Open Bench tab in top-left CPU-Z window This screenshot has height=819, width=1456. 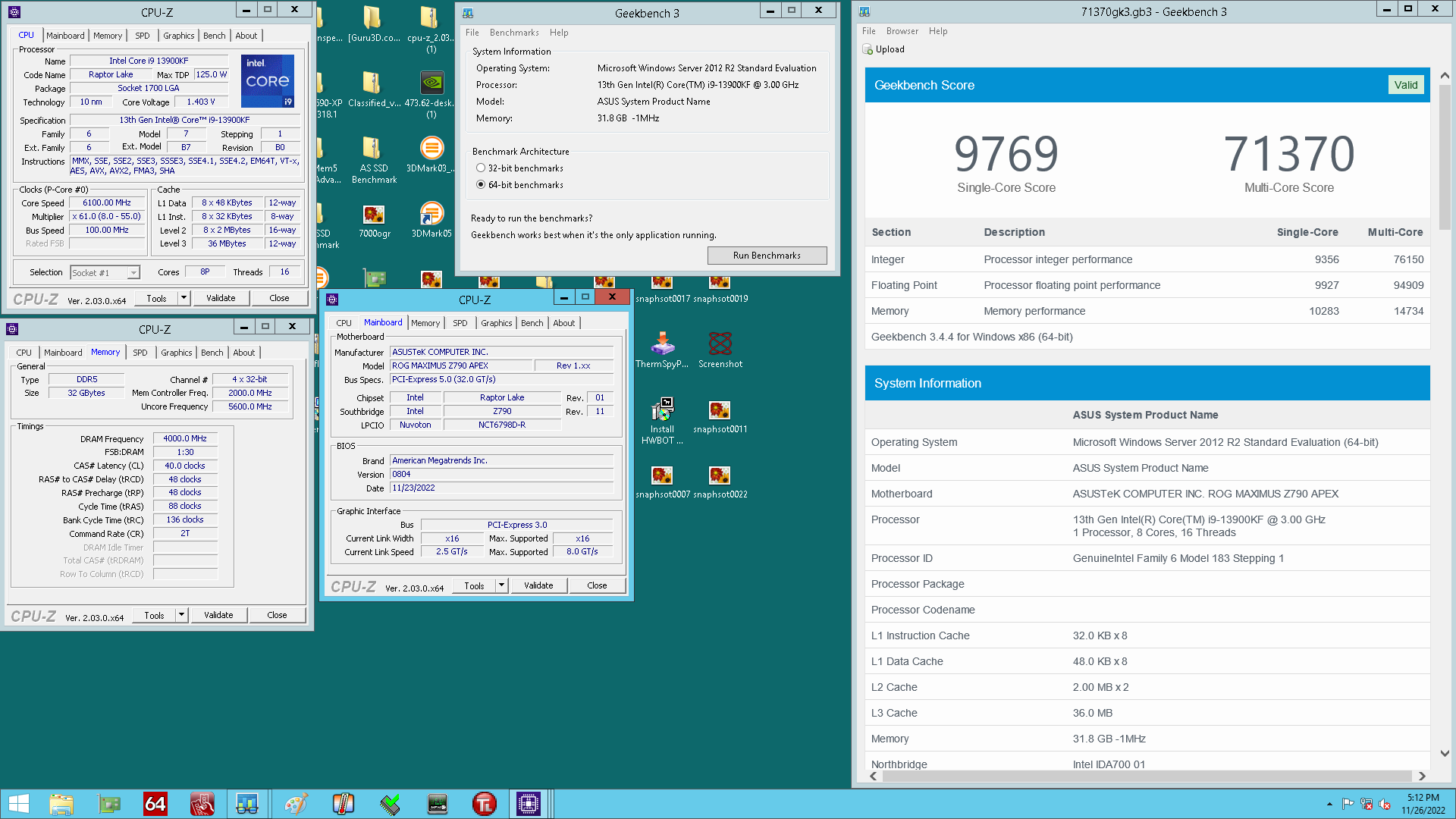point(215,36)
